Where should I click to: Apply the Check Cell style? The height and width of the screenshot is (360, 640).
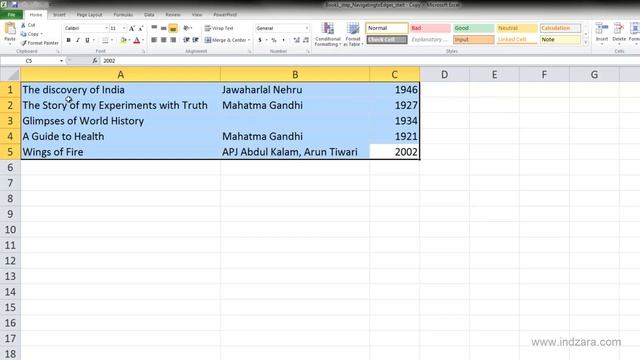coord(387,40)
